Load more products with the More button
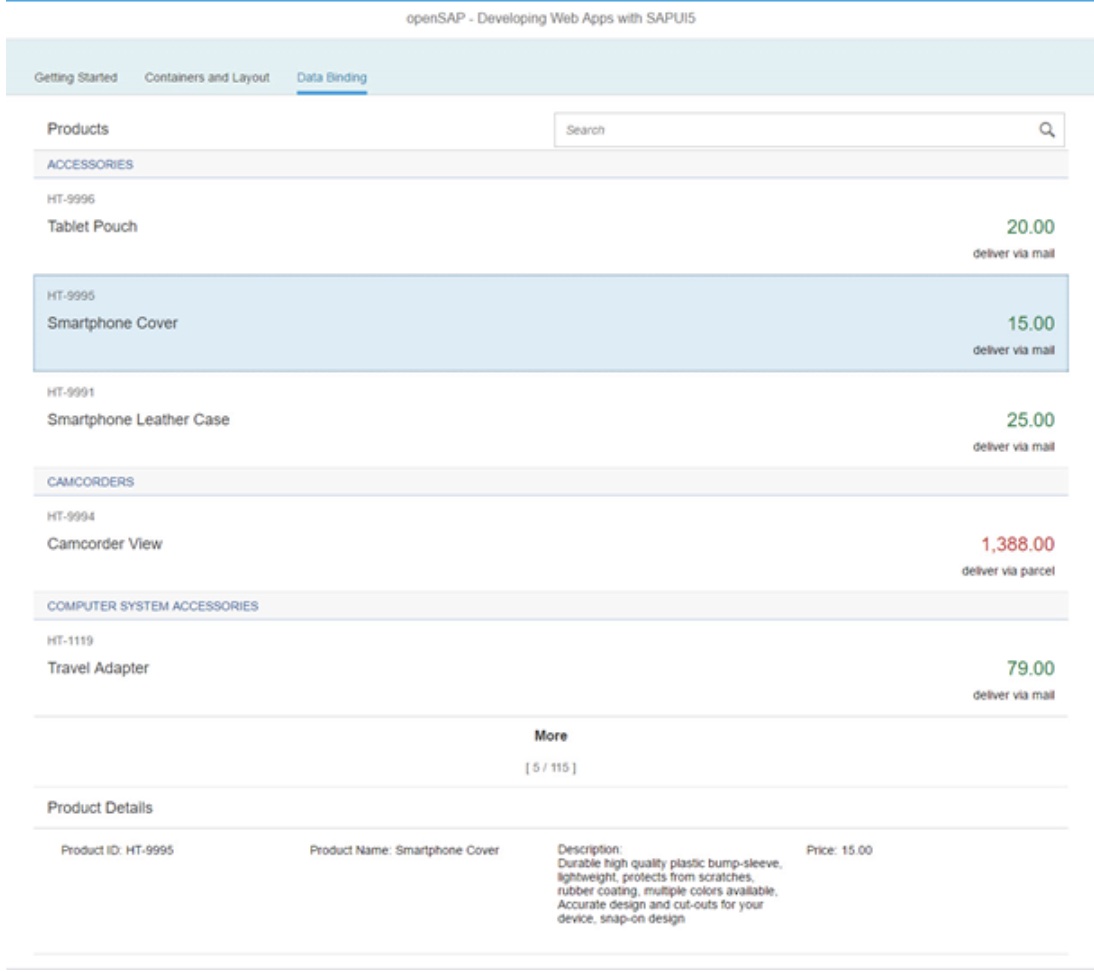Screen dimensions: 1094x972 click(x=550, y=735)
